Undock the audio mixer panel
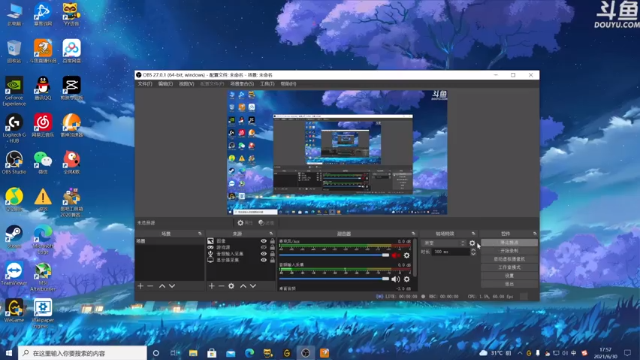640x360 pixels. [x=413, y=233]
